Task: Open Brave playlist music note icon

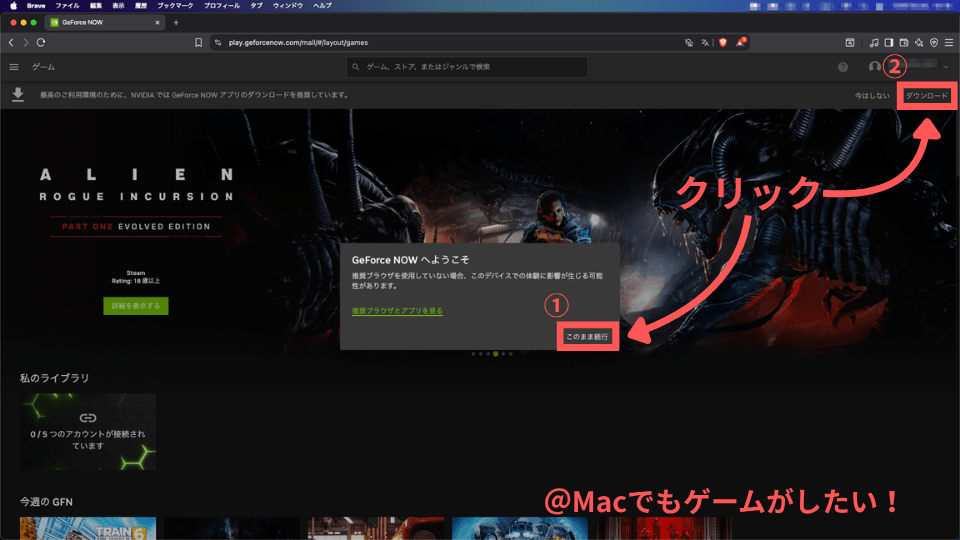Action: point(873,43)
